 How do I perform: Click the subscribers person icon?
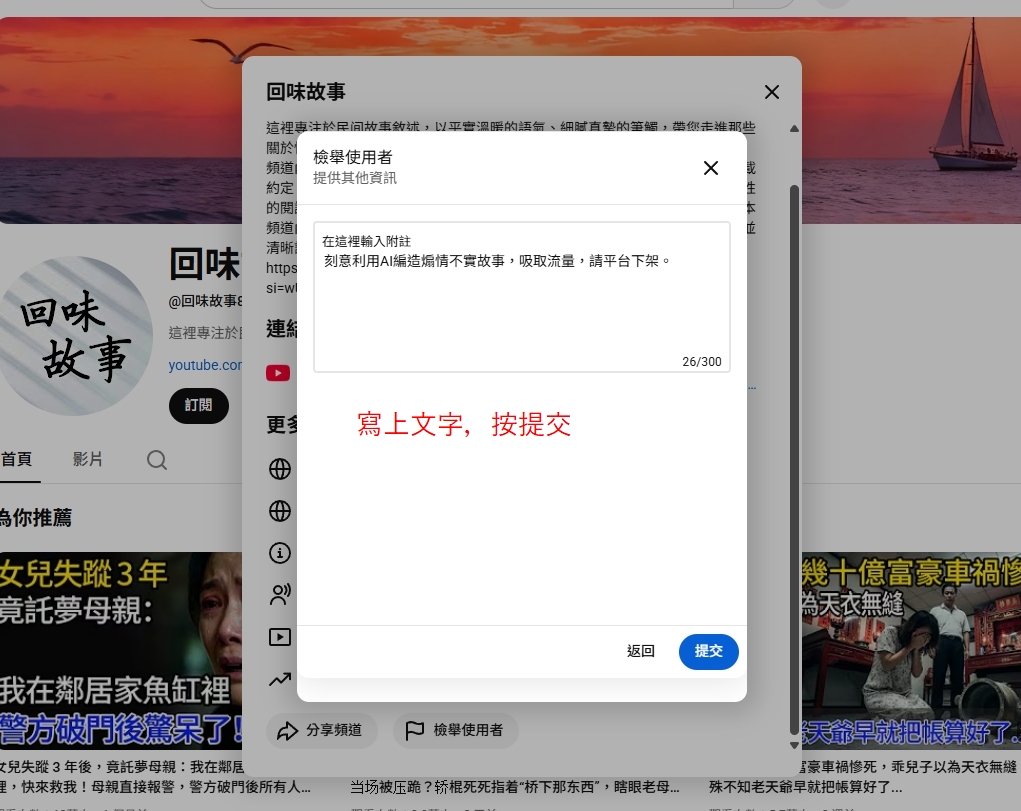point(280,595)
